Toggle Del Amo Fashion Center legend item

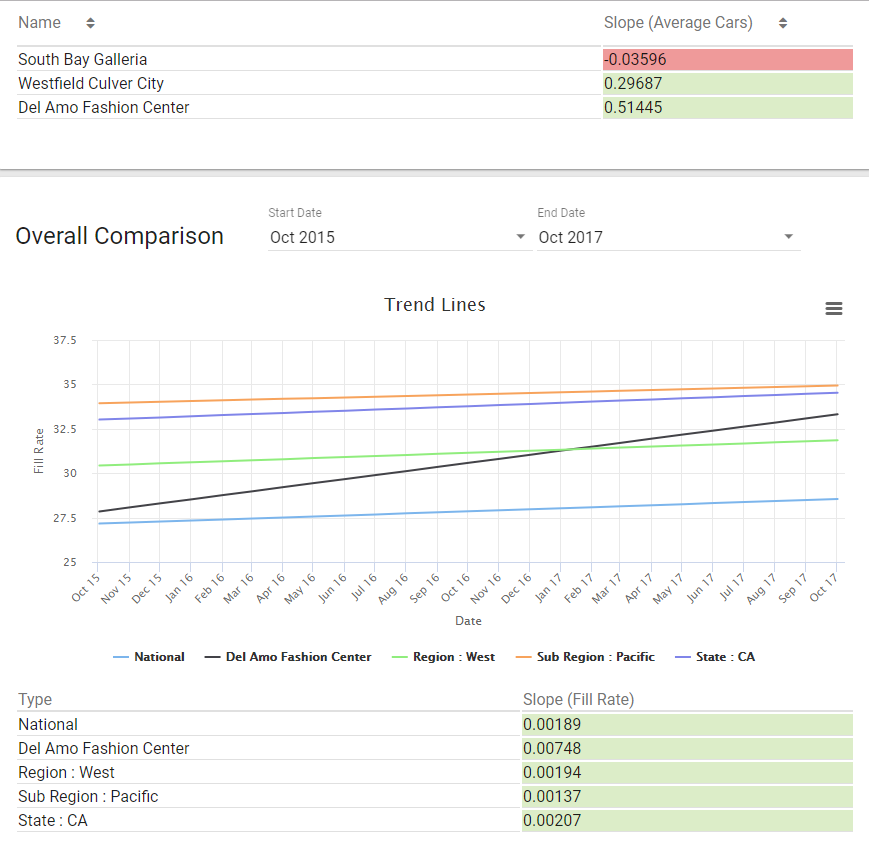(288, 657)
